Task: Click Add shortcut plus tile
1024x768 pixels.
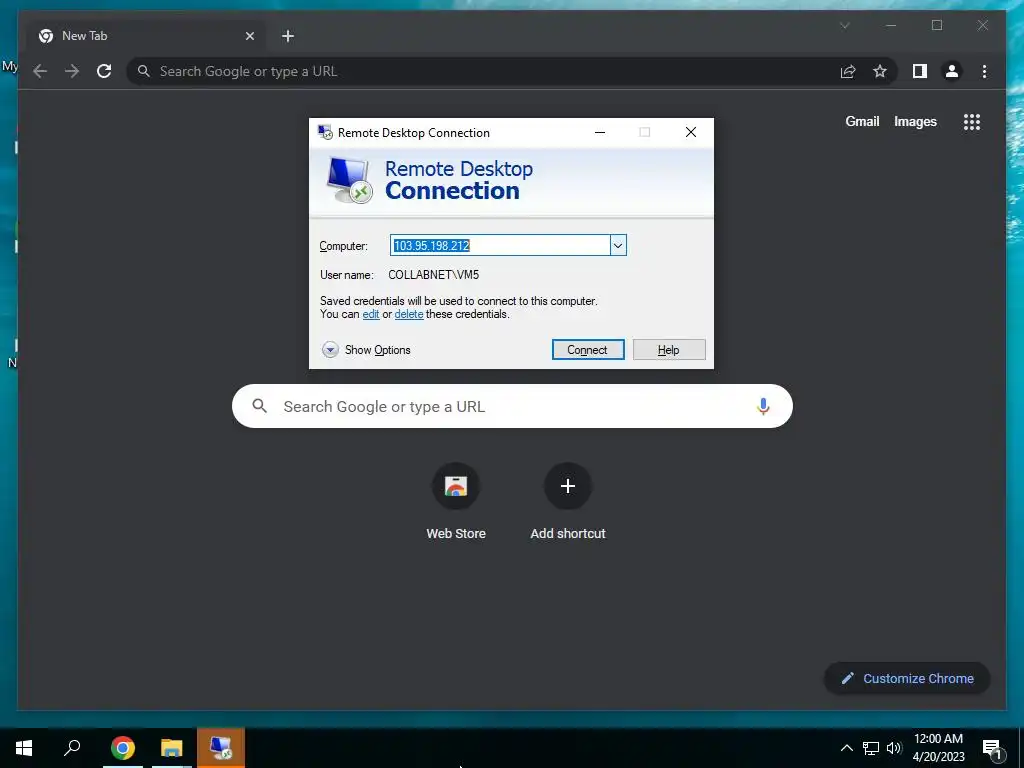Action: tap(568, 502)
